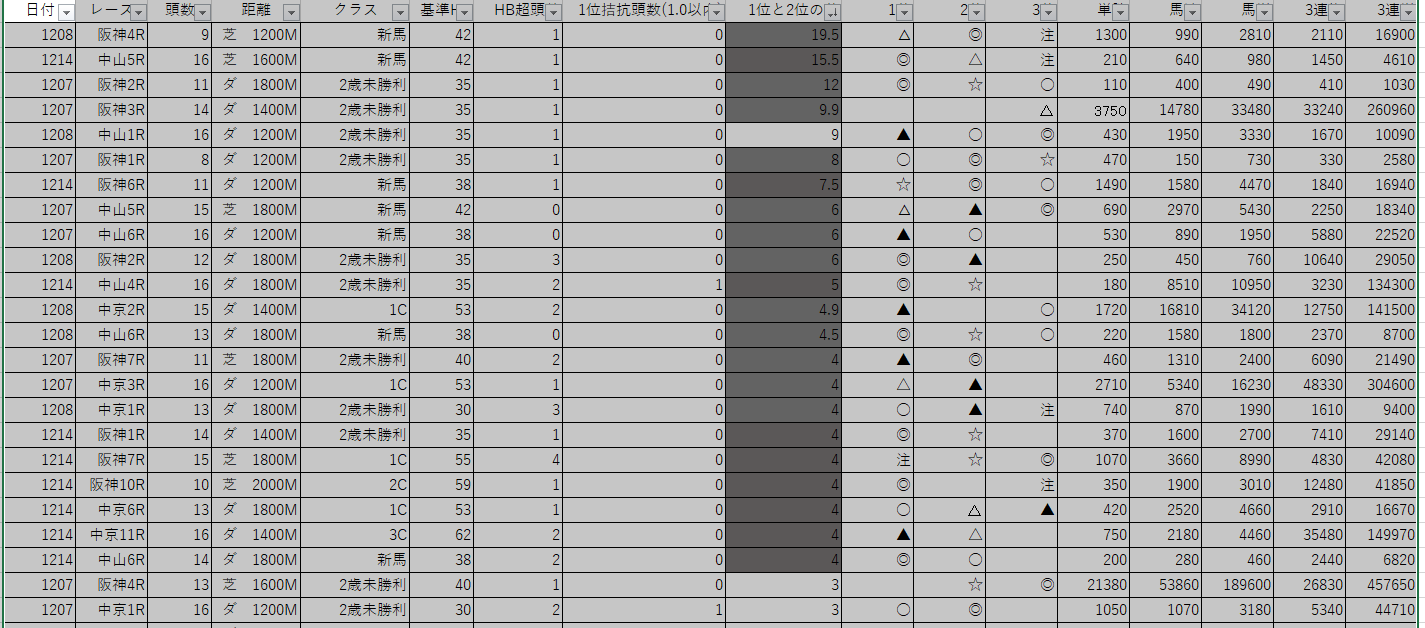This screenshot has height=628, width=1425.
Task: Click the highlighted cell with value 9.9
Action: click(783, 110)
